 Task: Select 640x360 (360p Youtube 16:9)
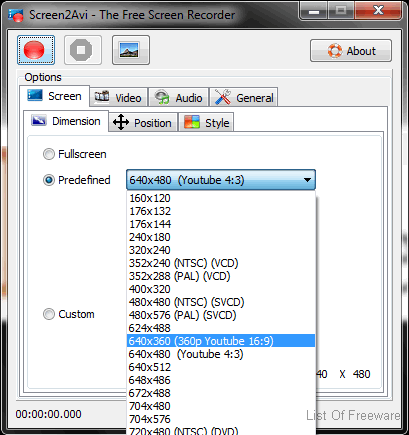click(221, 341)
